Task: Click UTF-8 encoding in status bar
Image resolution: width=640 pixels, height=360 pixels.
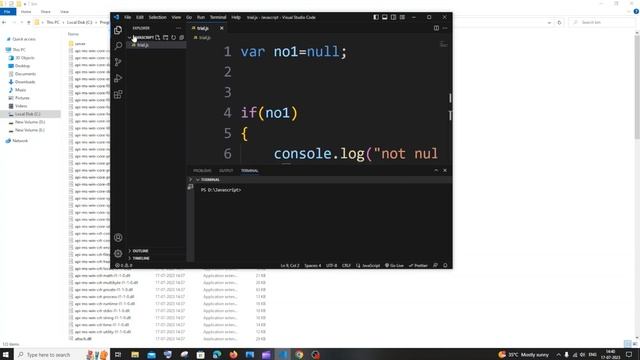Action: click(x=331, y=265)
